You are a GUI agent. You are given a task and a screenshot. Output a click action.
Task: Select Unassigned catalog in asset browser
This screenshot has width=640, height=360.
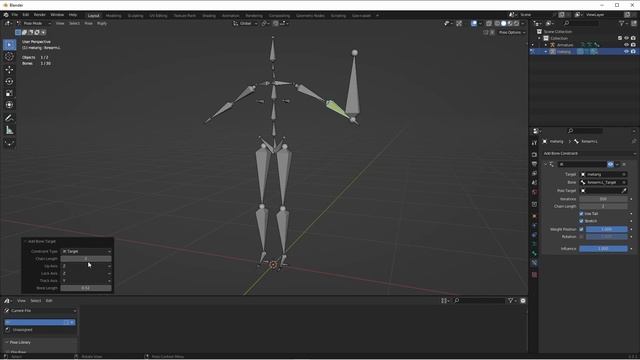pos(22,330)
